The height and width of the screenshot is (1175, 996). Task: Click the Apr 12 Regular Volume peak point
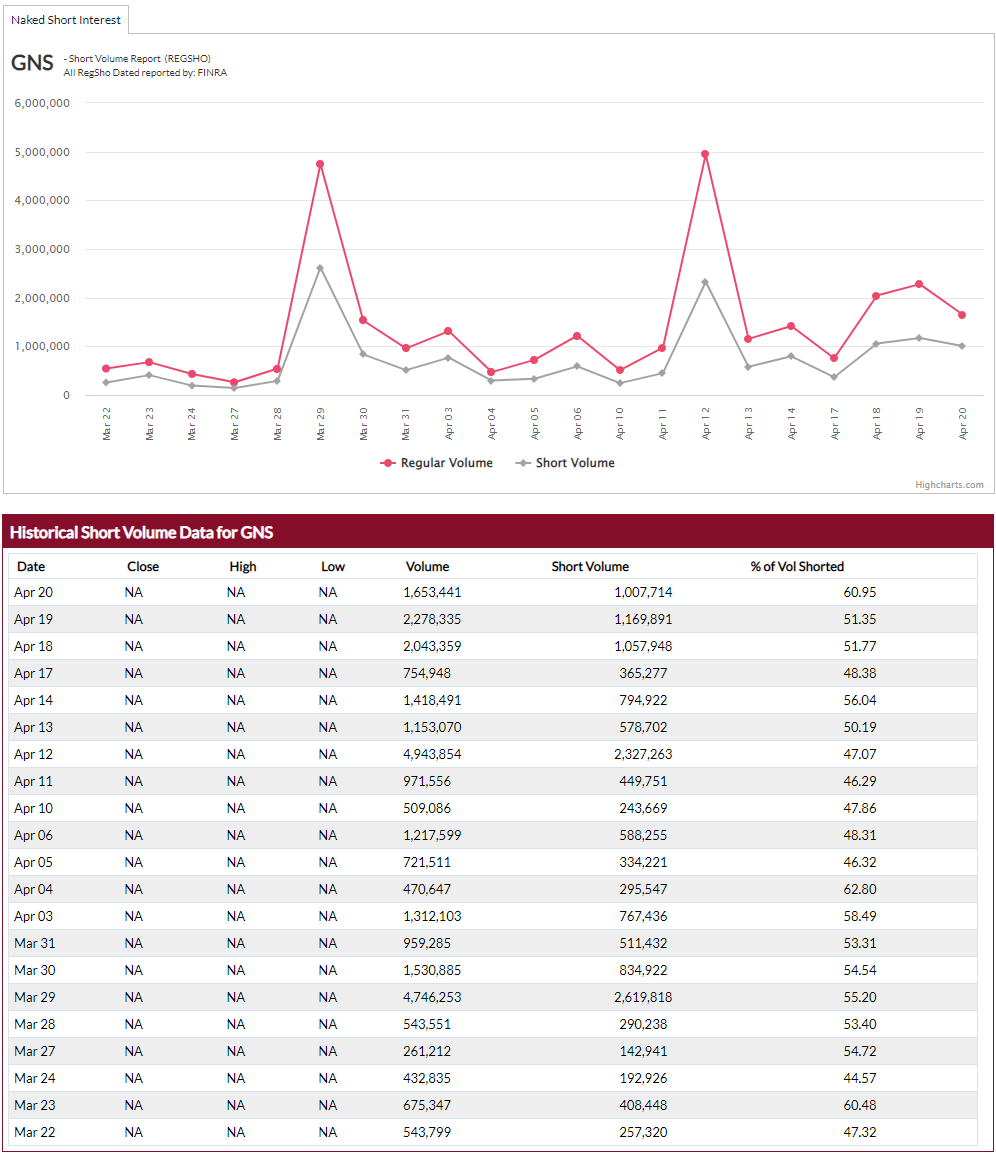click(x=705, y=154)
